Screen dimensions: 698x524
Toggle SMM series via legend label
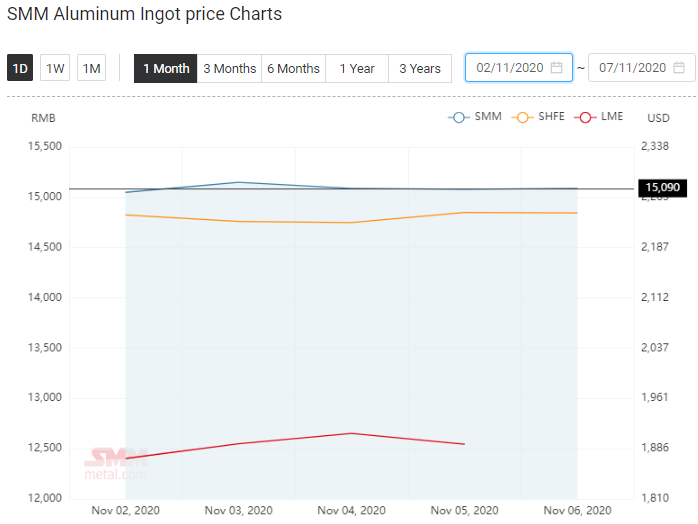coord(488,117)
